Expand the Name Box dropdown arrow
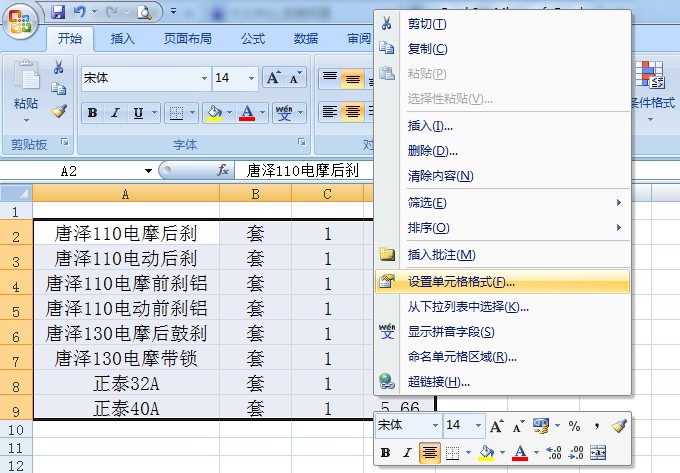The height and width of the screenshot is (473, 680). pyautogui.click(x=148, y=171)
